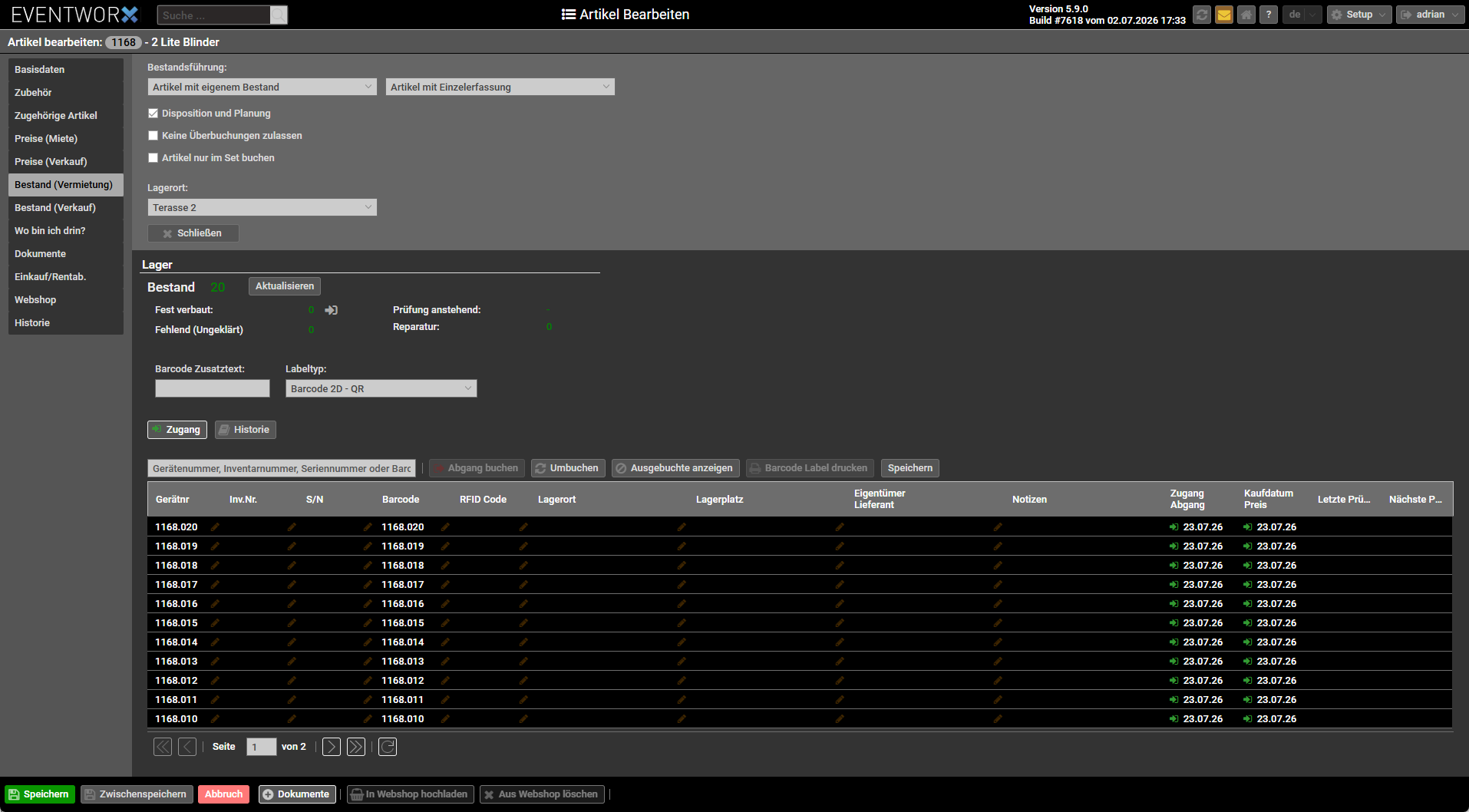
Task: Switch to Zubehör section
Action: 66,93
